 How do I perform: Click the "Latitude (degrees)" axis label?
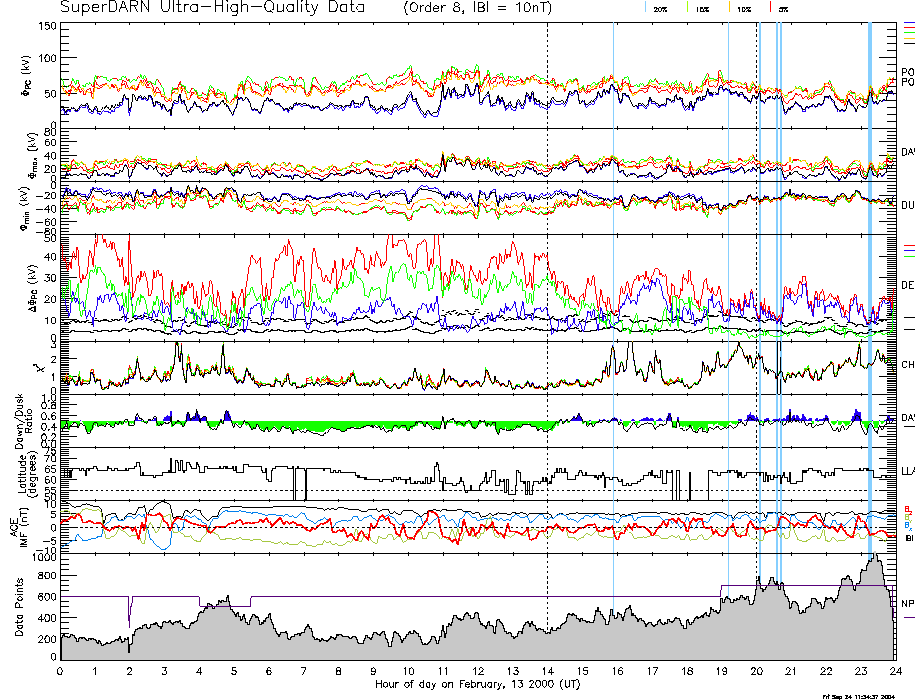tap(27, 475)
